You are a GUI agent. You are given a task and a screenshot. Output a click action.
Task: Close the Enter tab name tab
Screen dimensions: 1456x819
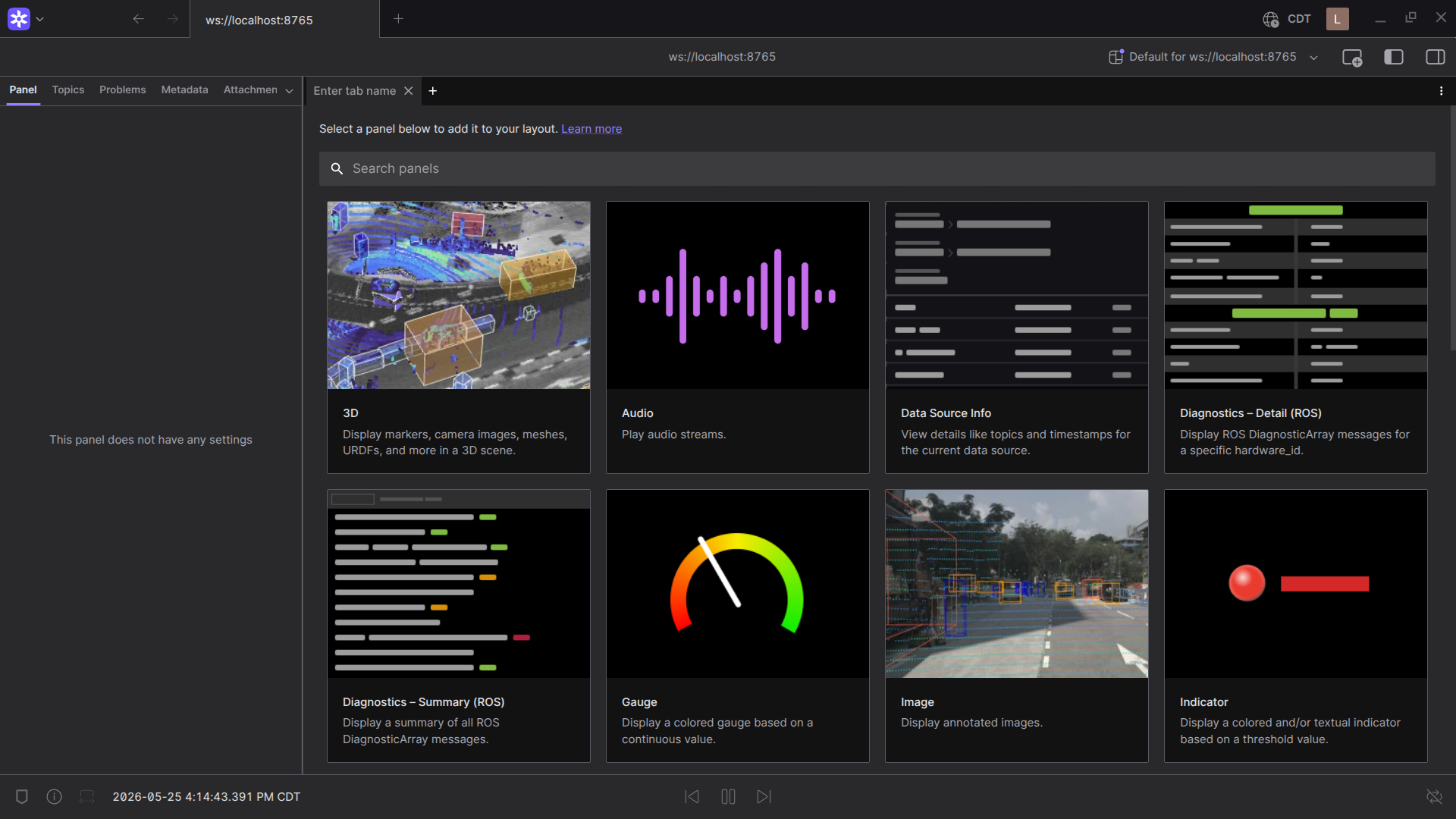408,91
